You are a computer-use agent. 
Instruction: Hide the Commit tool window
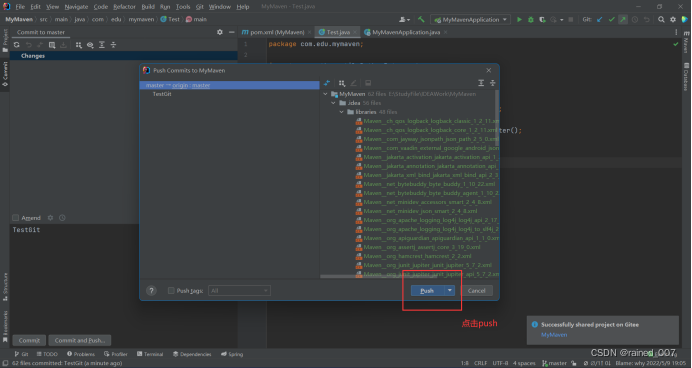(x=231, y=32)
